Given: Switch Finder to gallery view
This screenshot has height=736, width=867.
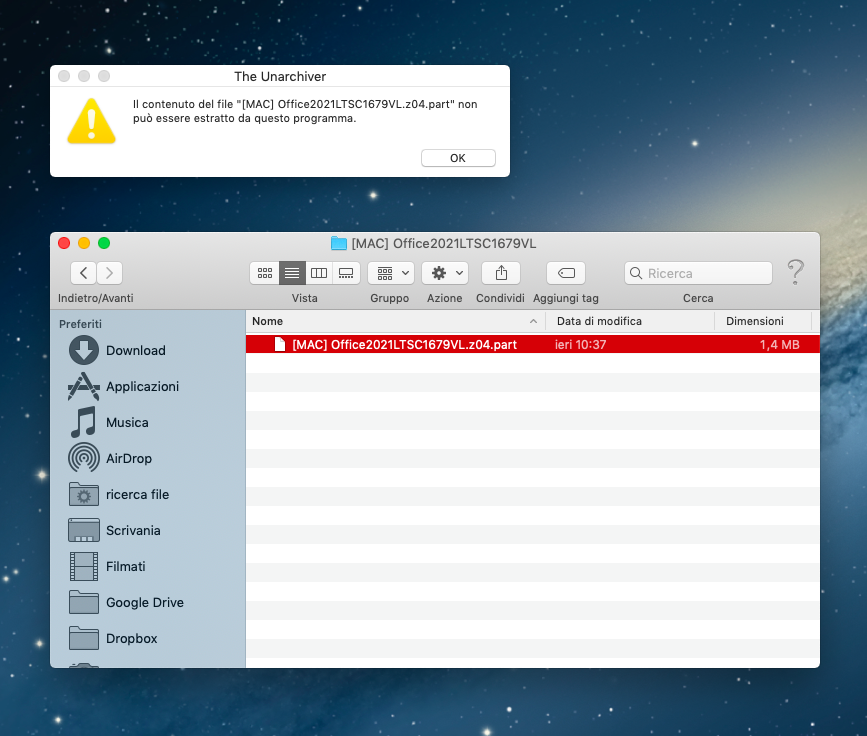Looking at the screenshot, I should [x=346, y=273].
